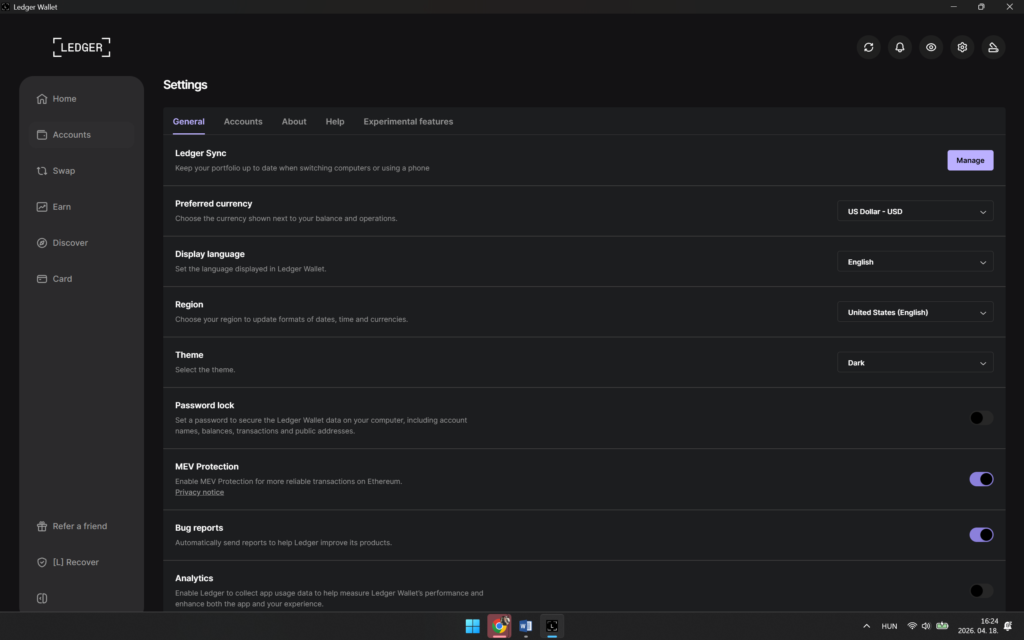Open the Windows Start menu

472,626
